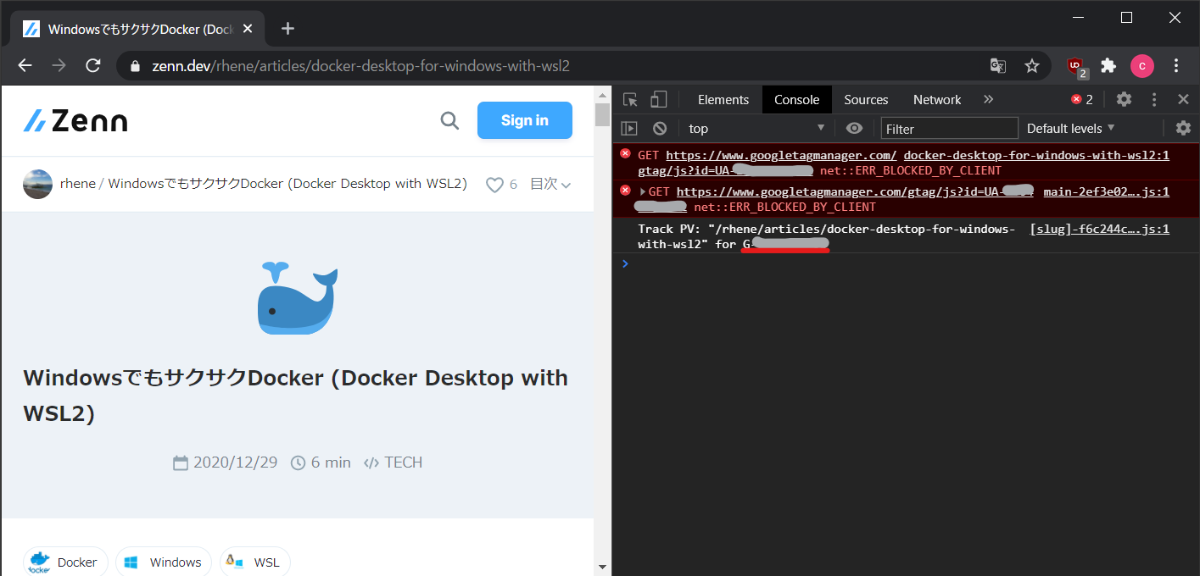
Task: Open uBlock Origin extension
Action: coord(1077,66)
